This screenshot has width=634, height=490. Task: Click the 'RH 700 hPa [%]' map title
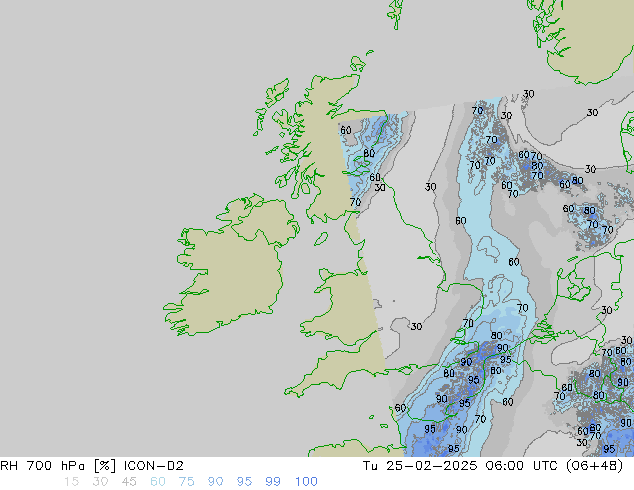point(58,466)
